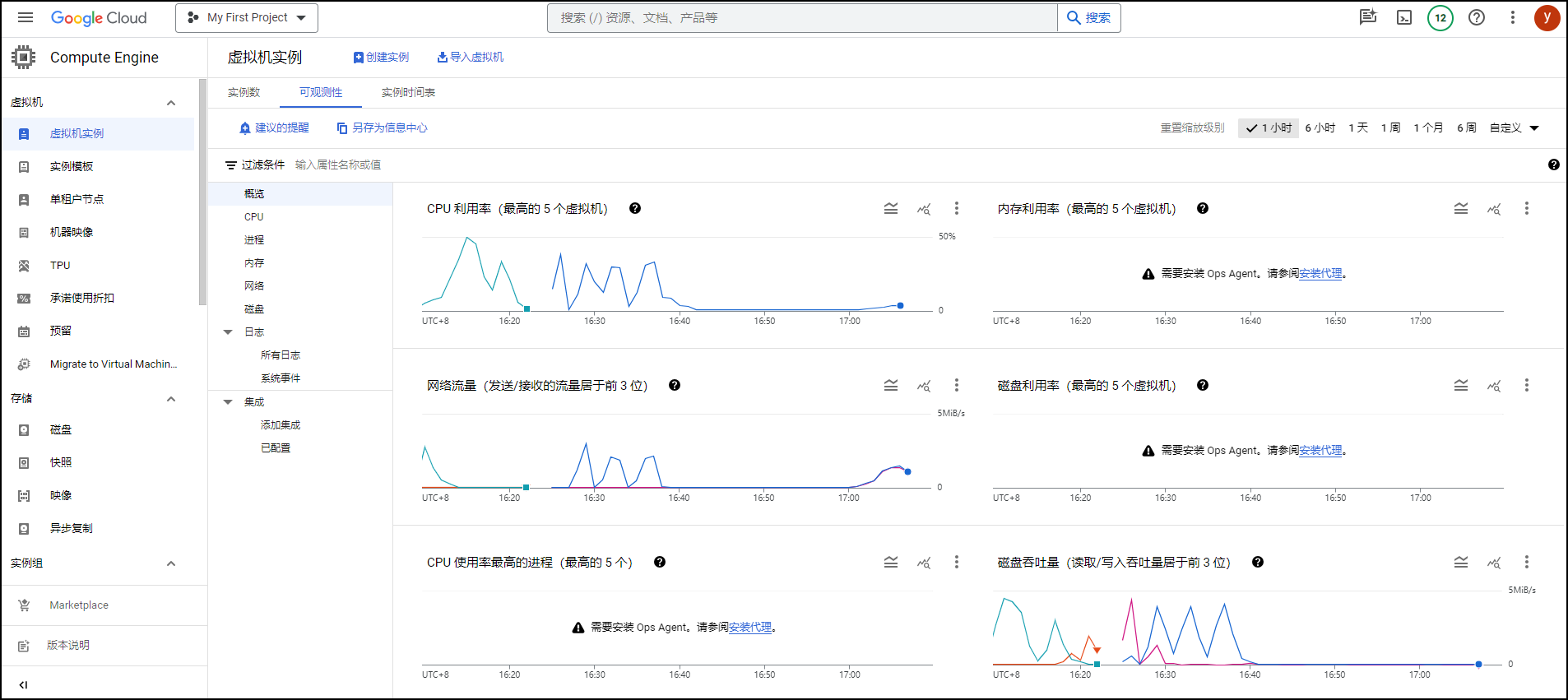The height and width of the screenshot is (700, 1568).
Task: Toggle legend on CPU 使用率最高的进程 chart
Action: pos(891,562)
